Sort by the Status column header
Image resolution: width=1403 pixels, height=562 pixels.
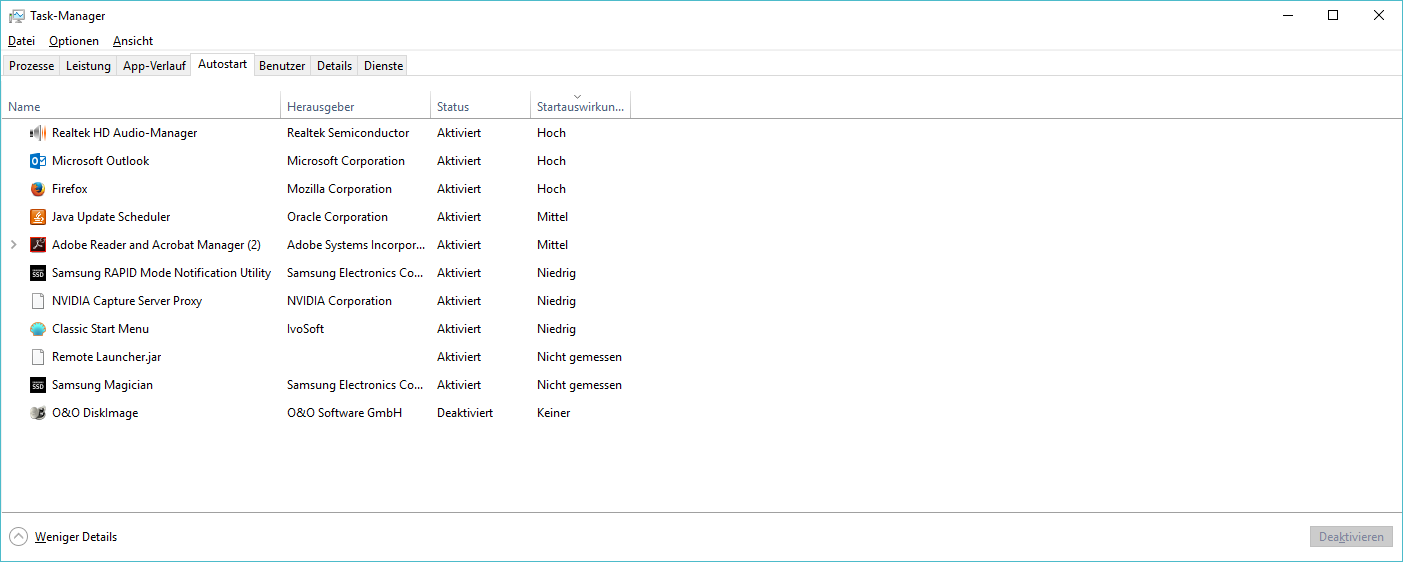tap(481, 106)
